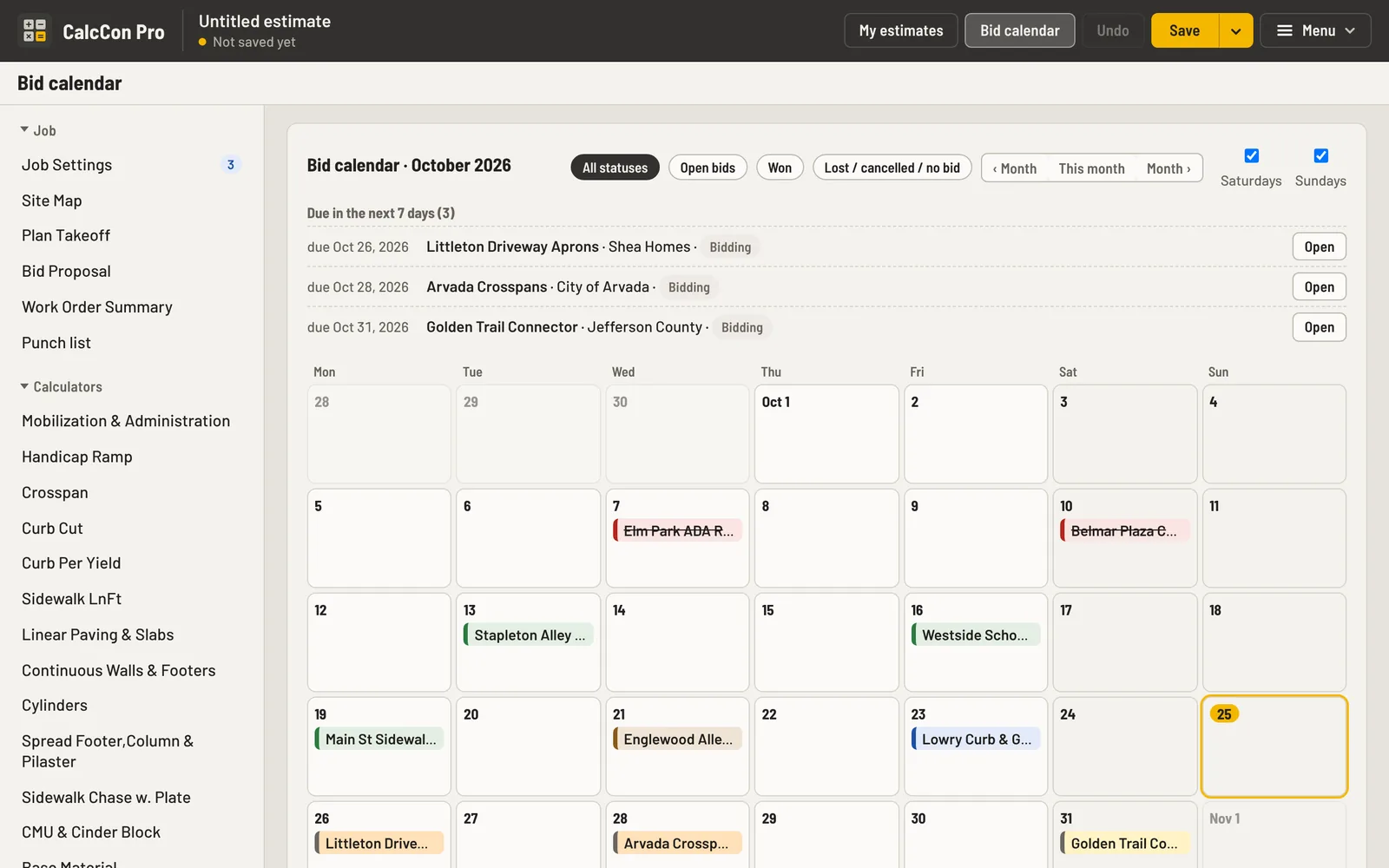Image resolution: width=1389 pixels, height=868 pixels.
Task: Toggle the Sundays checkbox
Action: 1320,155
